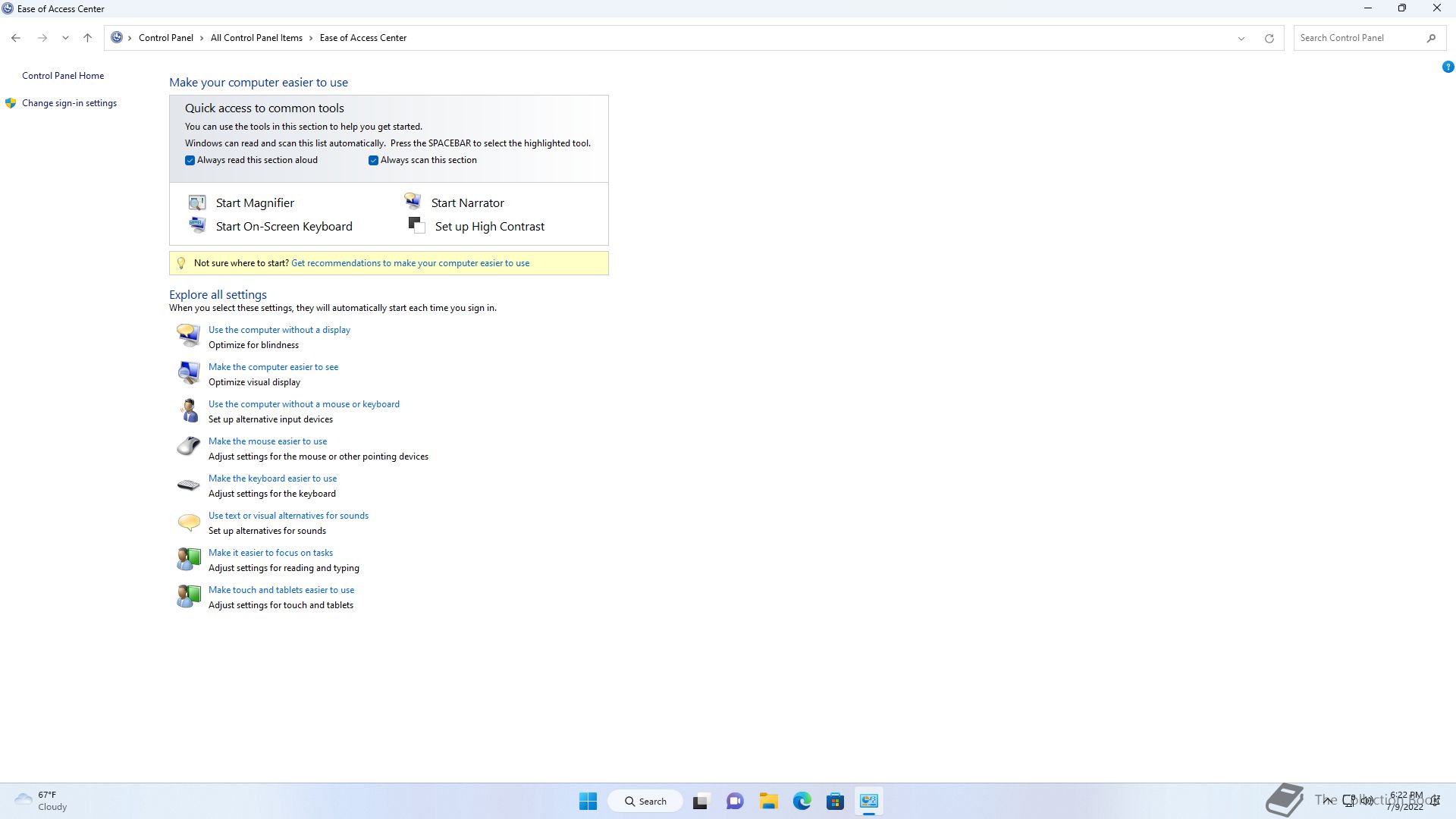The height and width of the screenshot is (819, 1456).
Task: Refresh the address bar location
Action: [1269, 38]
